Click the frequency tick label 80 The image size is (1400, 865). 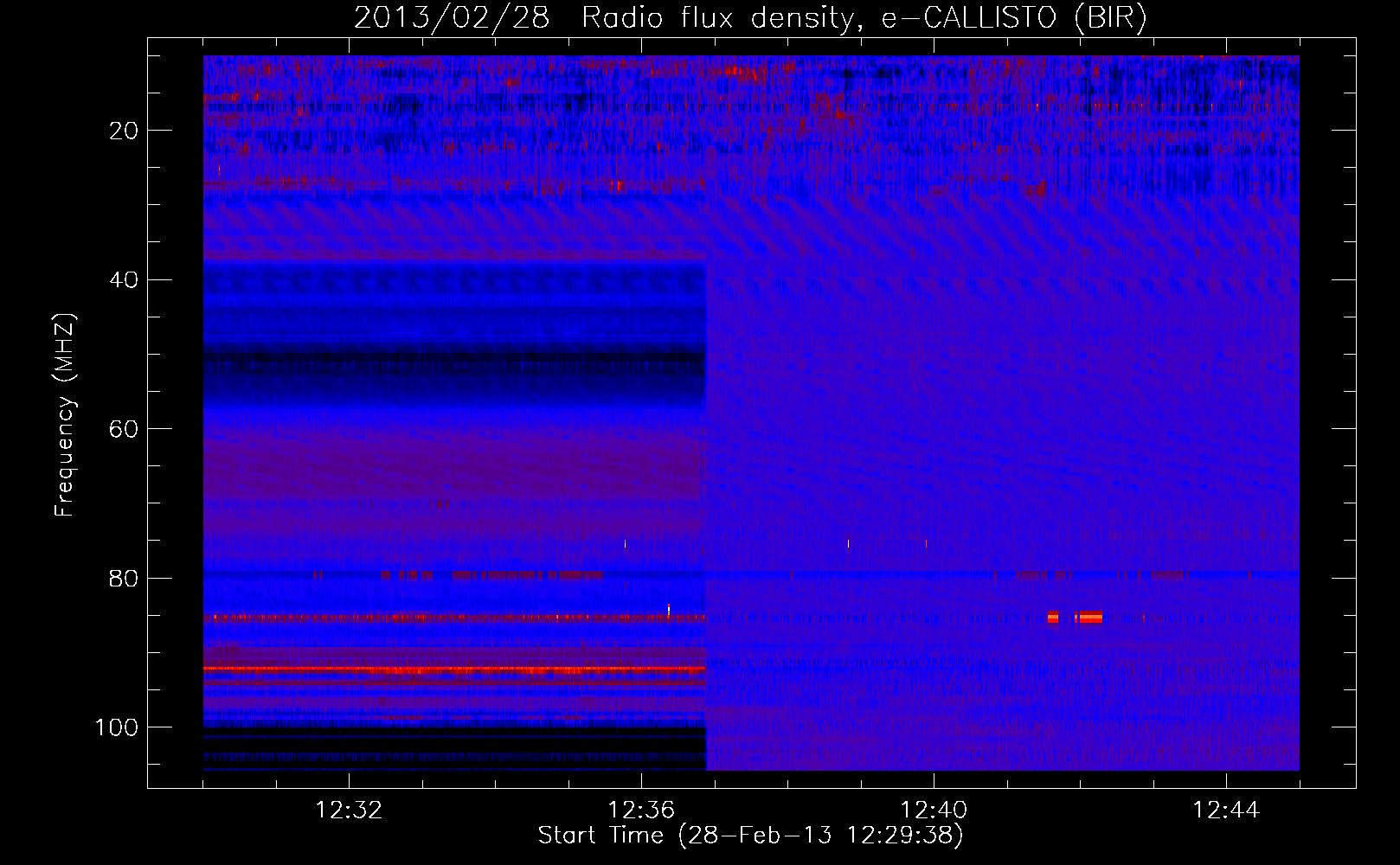[124, 579]
